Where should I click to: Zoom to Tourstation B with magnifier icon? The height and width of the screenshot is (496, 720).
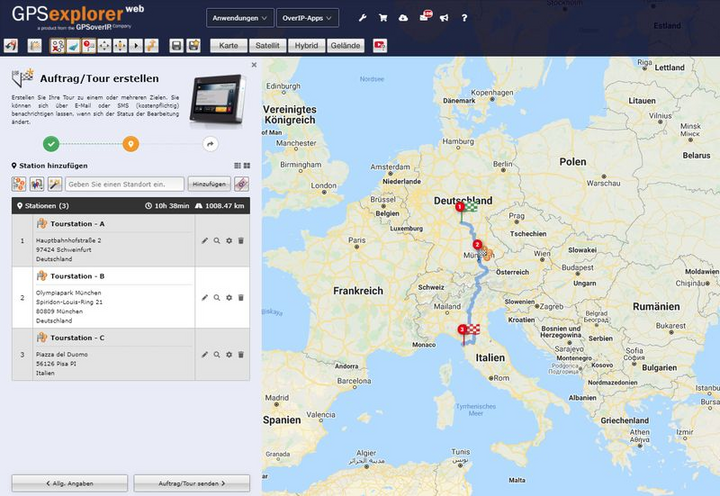click(x=217, y=298)
